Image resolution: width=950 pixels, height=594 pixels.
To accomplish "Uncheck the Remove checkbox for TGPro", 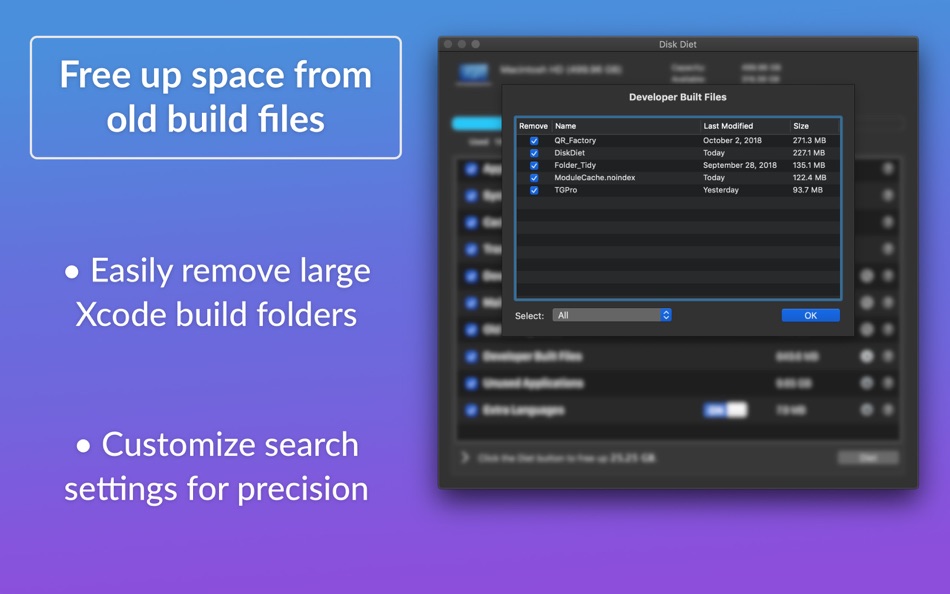I will click(x=534, y=190).
